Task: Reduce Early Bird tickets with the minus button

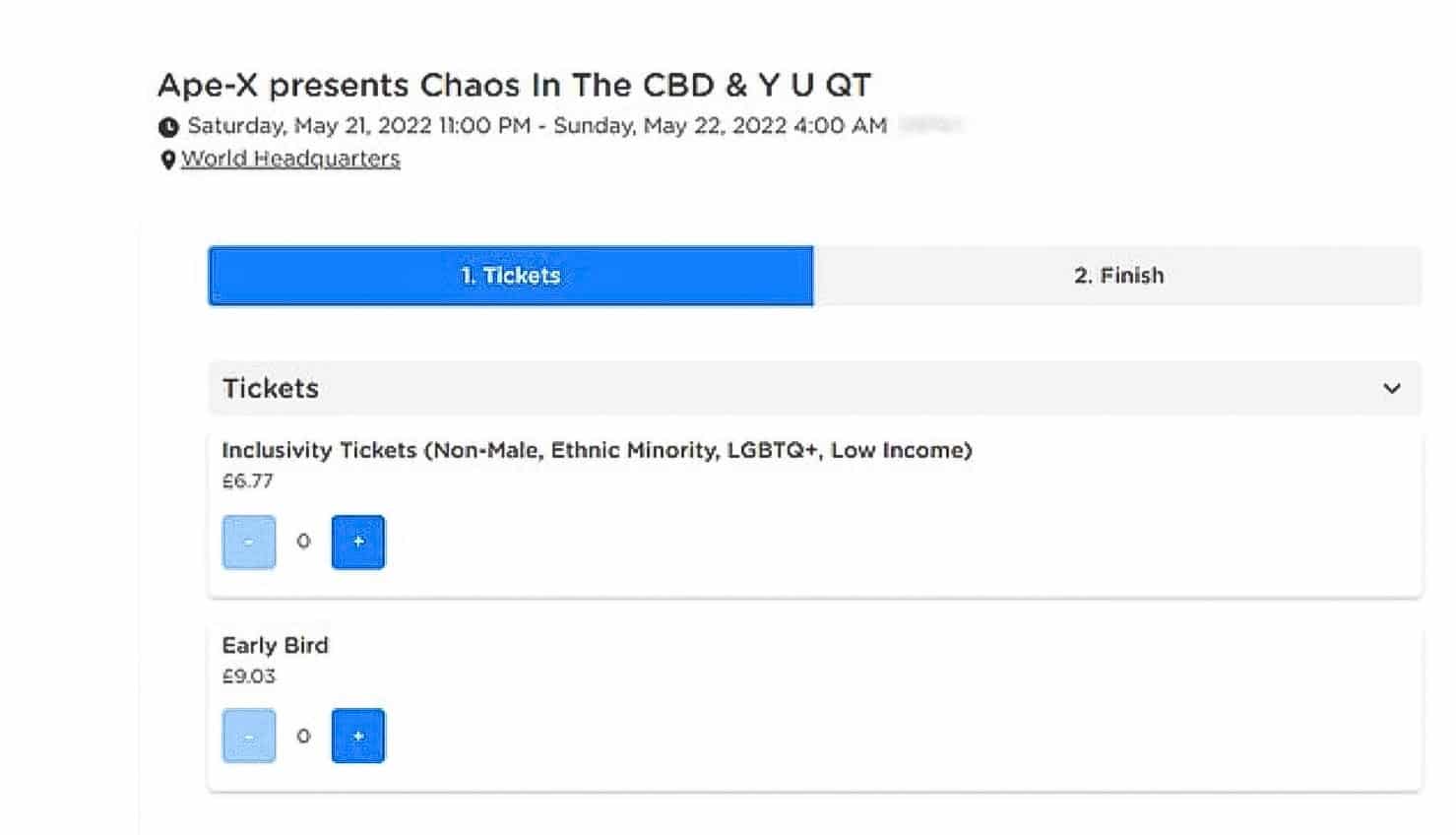Action: pos(249,736)
